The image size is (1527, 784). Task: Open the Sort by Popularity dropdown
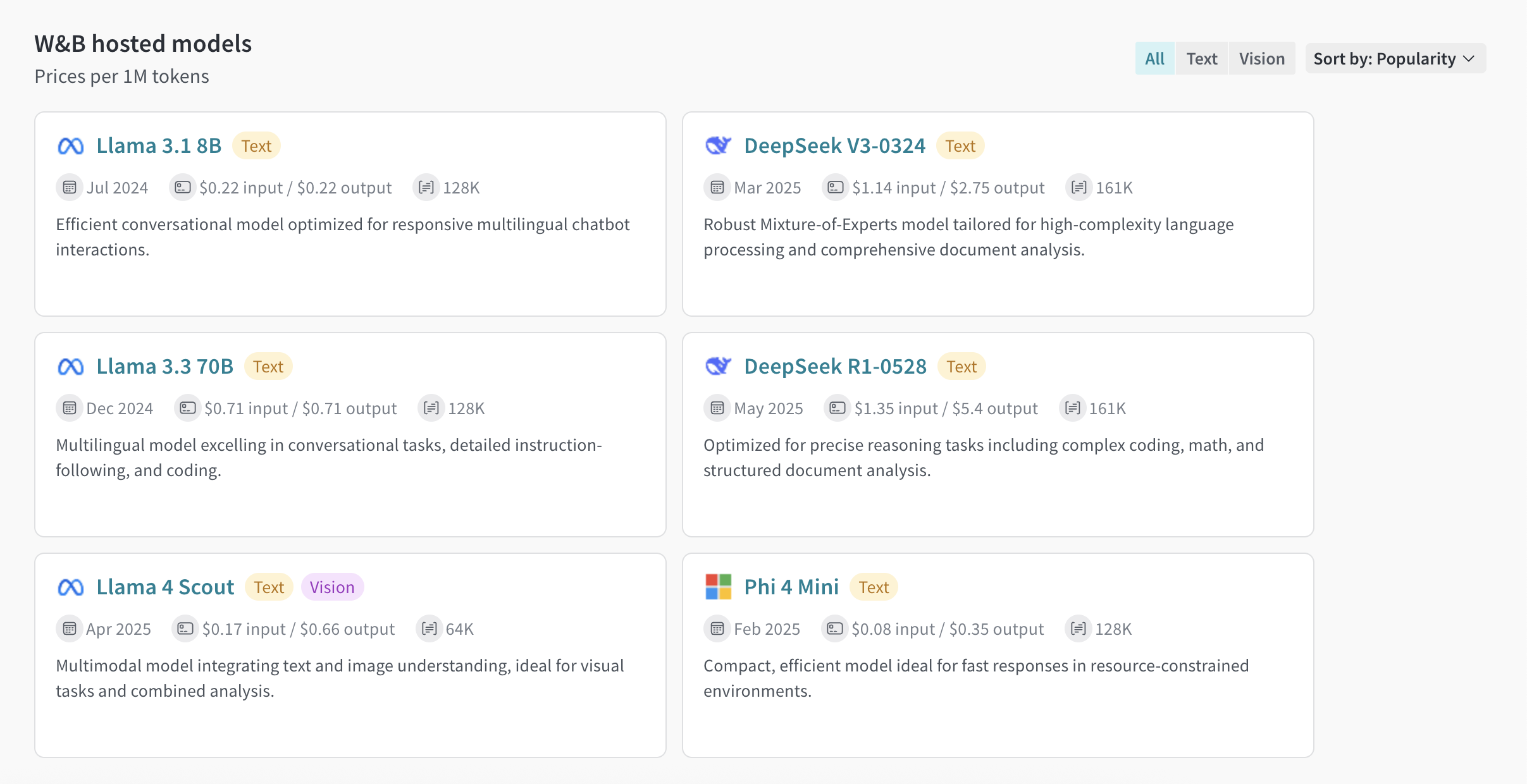coord(1395,59)
